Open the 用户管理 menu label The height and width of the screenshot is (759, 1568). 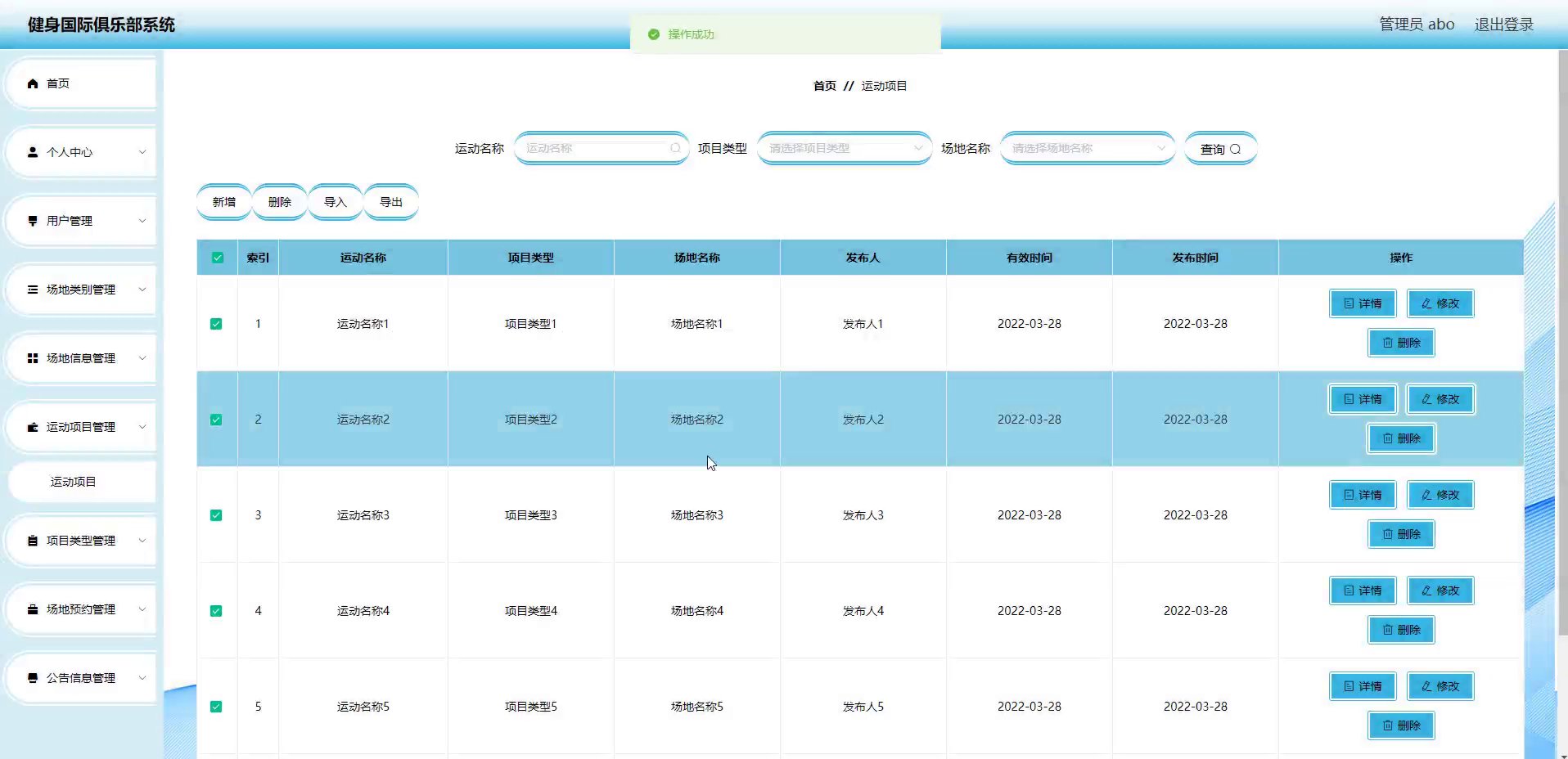tap(70, 221)
